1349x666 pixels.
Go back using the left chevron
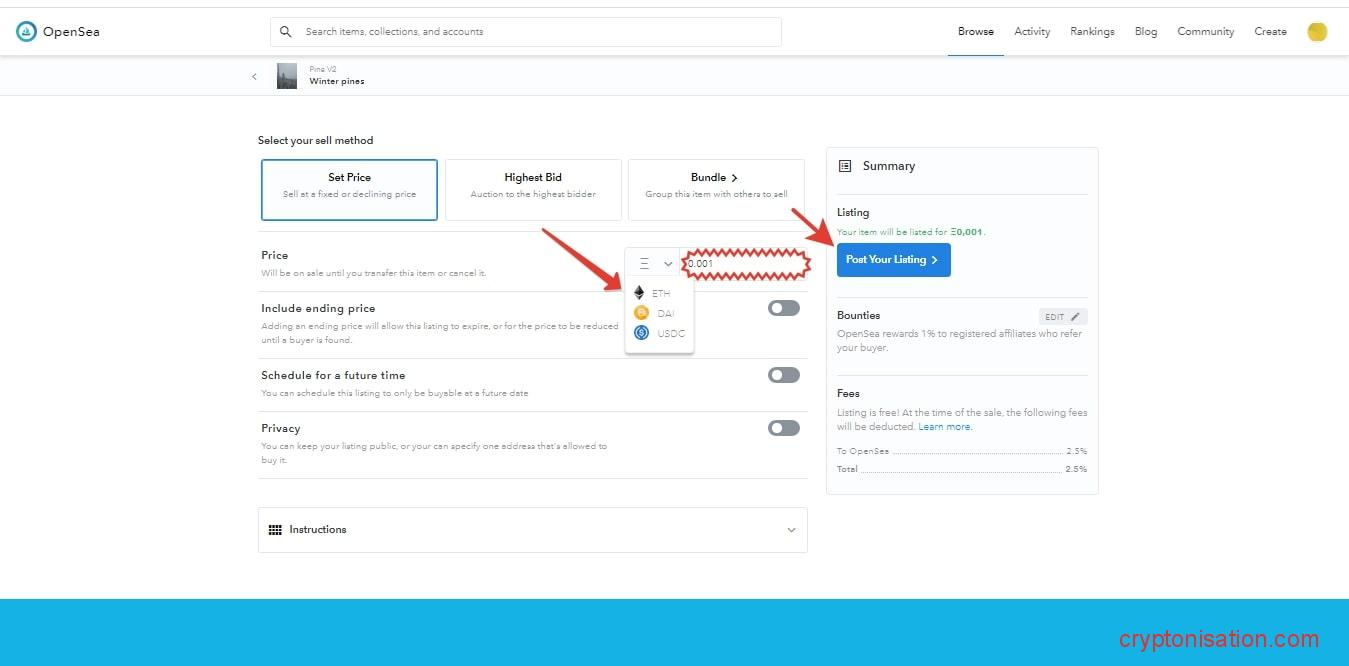[254, 77]
